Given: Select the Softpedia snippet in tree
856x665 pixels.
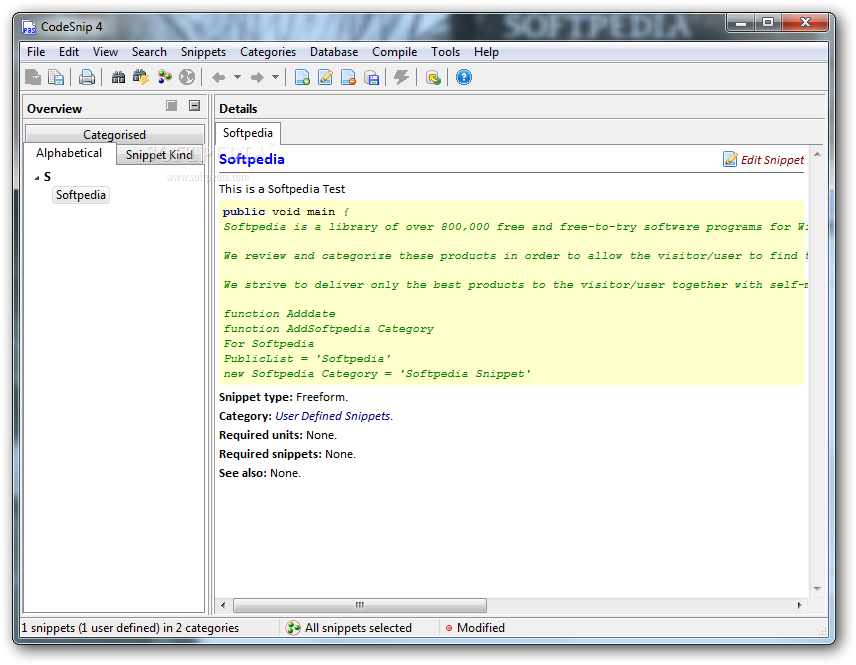Looking at the screenshot, I should coord(81,195).
